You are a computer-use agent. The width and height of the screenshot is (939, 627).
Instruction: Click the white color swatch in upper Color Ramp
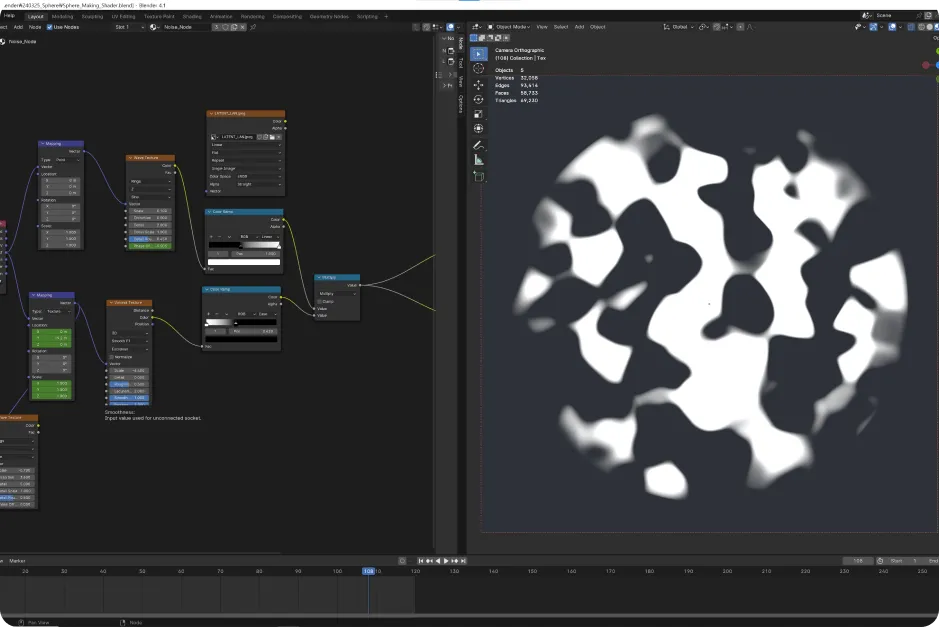(x=244, y=262)
